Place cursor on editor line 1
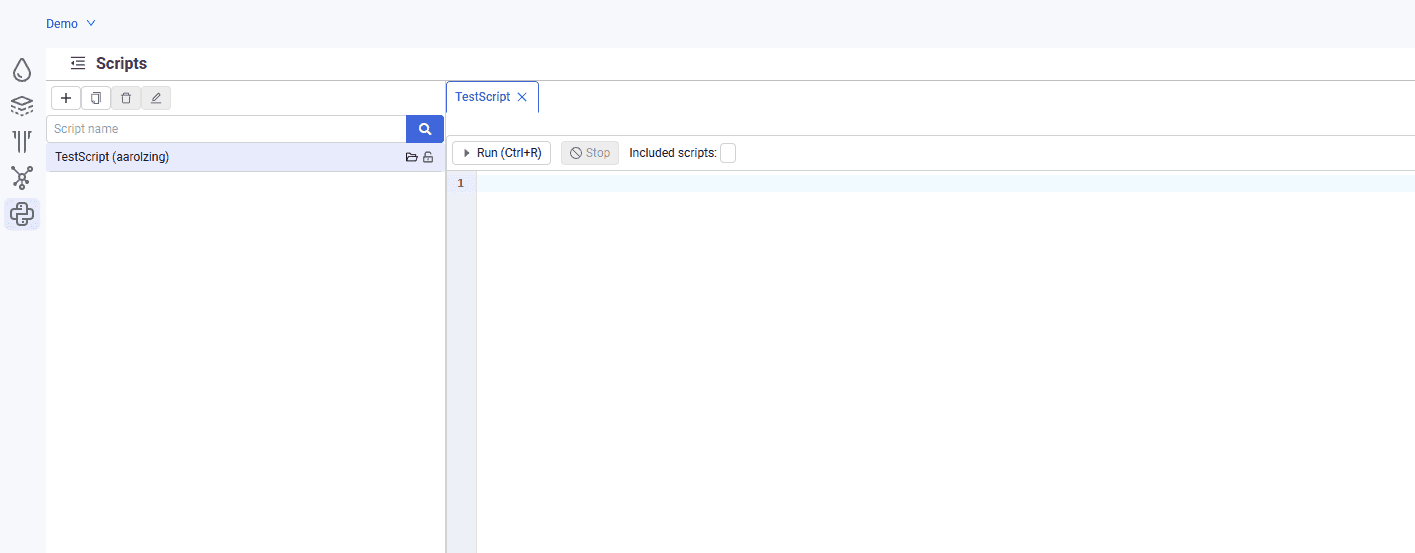 [945, 183]
